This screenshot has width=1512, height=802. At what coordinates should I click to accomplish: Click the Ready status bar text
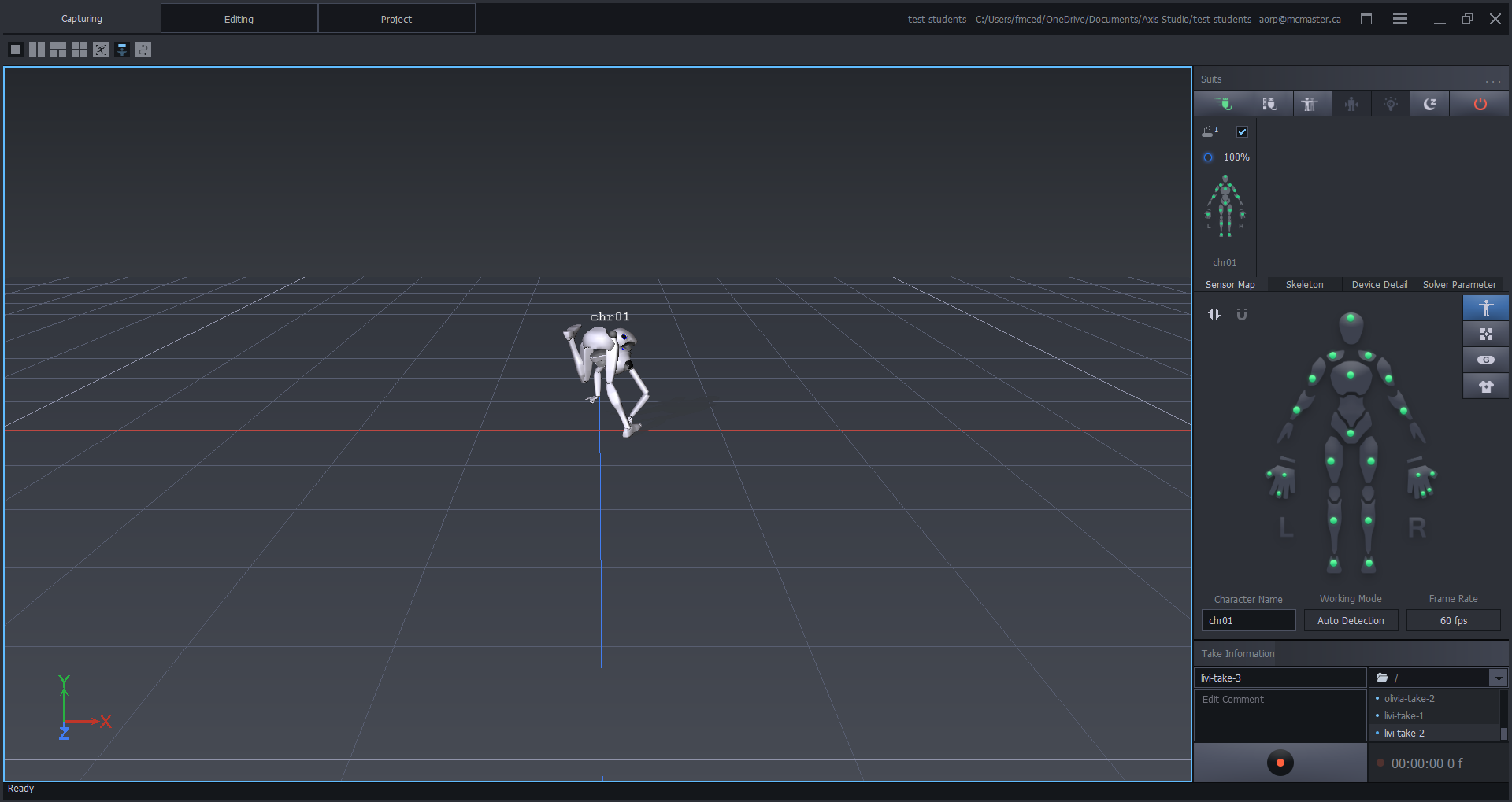(x=21, y=789)
